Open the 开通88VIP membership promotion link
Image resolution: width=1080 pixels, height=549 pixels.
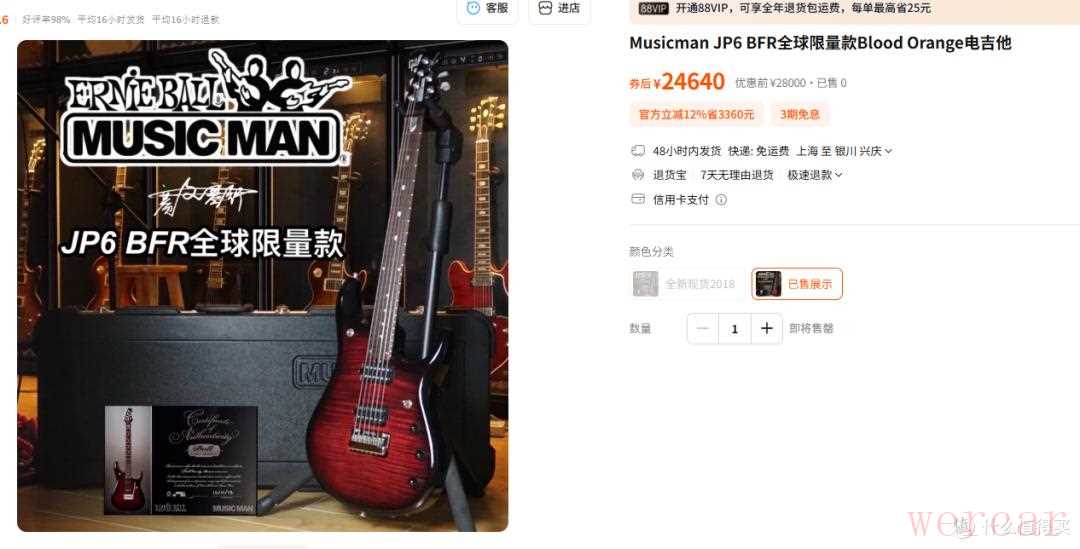[803, 8]
